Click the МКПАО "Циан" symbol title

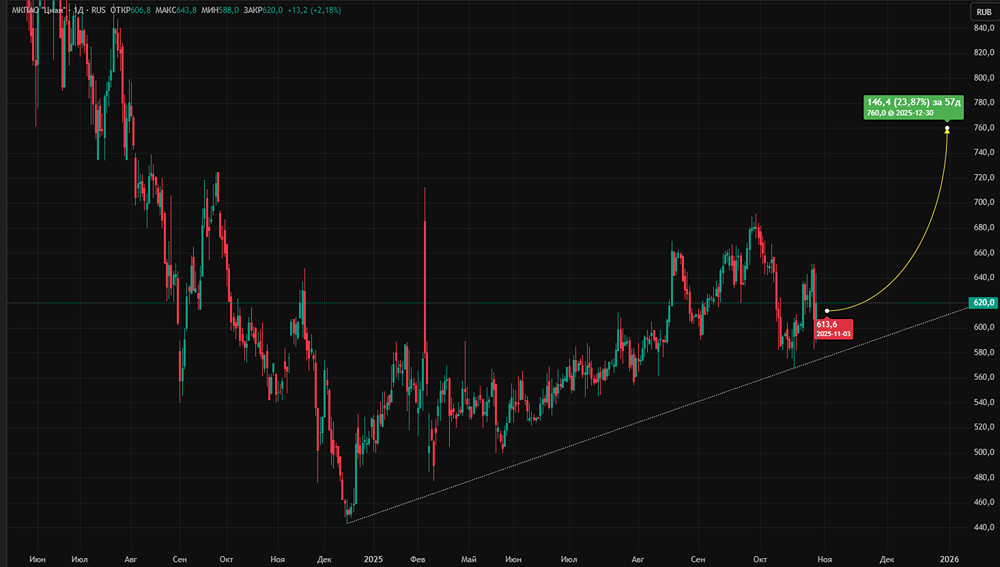coord(38,10)
